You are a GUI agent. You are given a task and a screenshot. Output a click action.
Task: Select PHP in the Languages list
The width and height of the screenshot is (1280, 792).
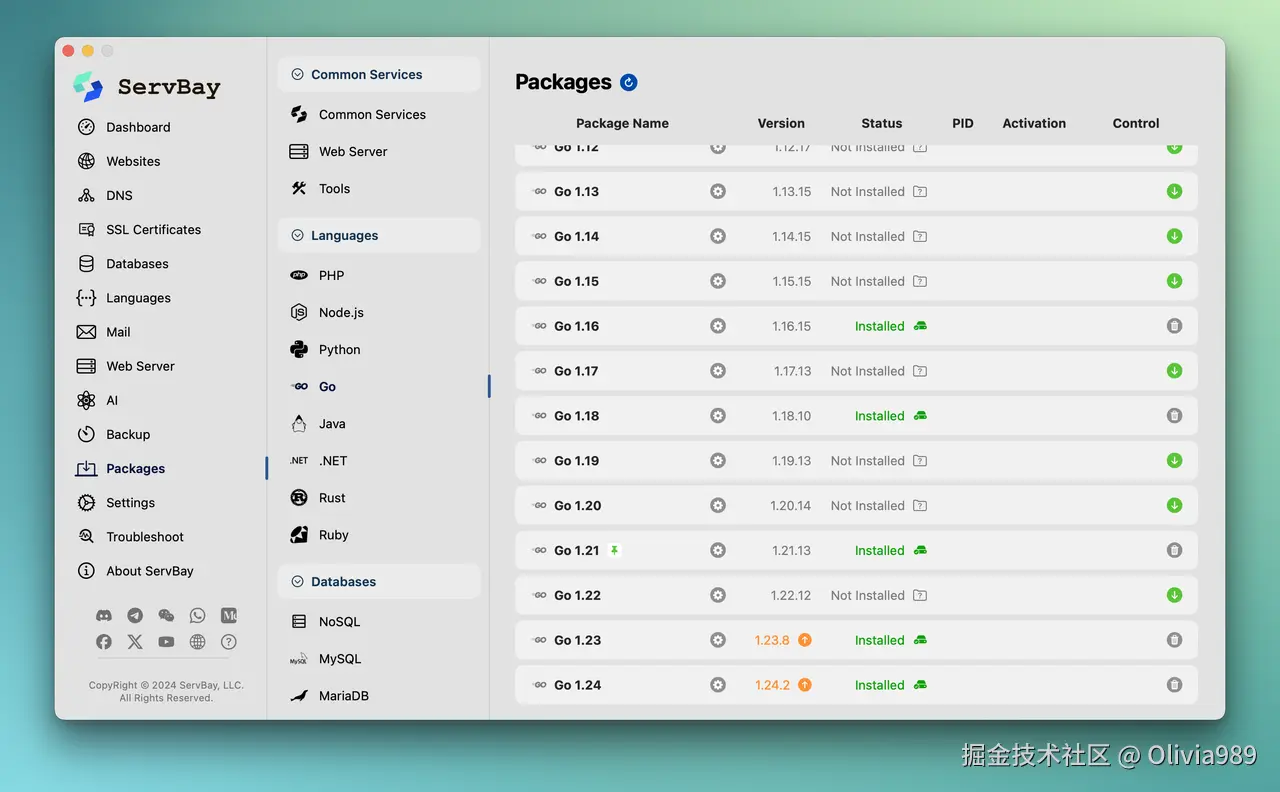[331, 275]
